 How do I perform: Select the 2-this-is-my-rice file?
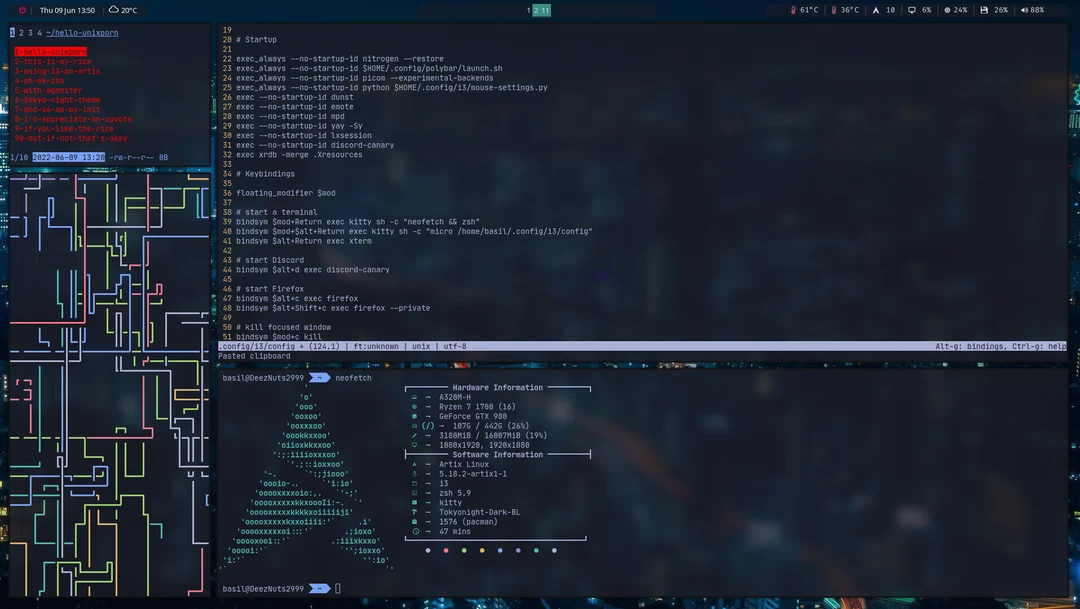(52, 62)
